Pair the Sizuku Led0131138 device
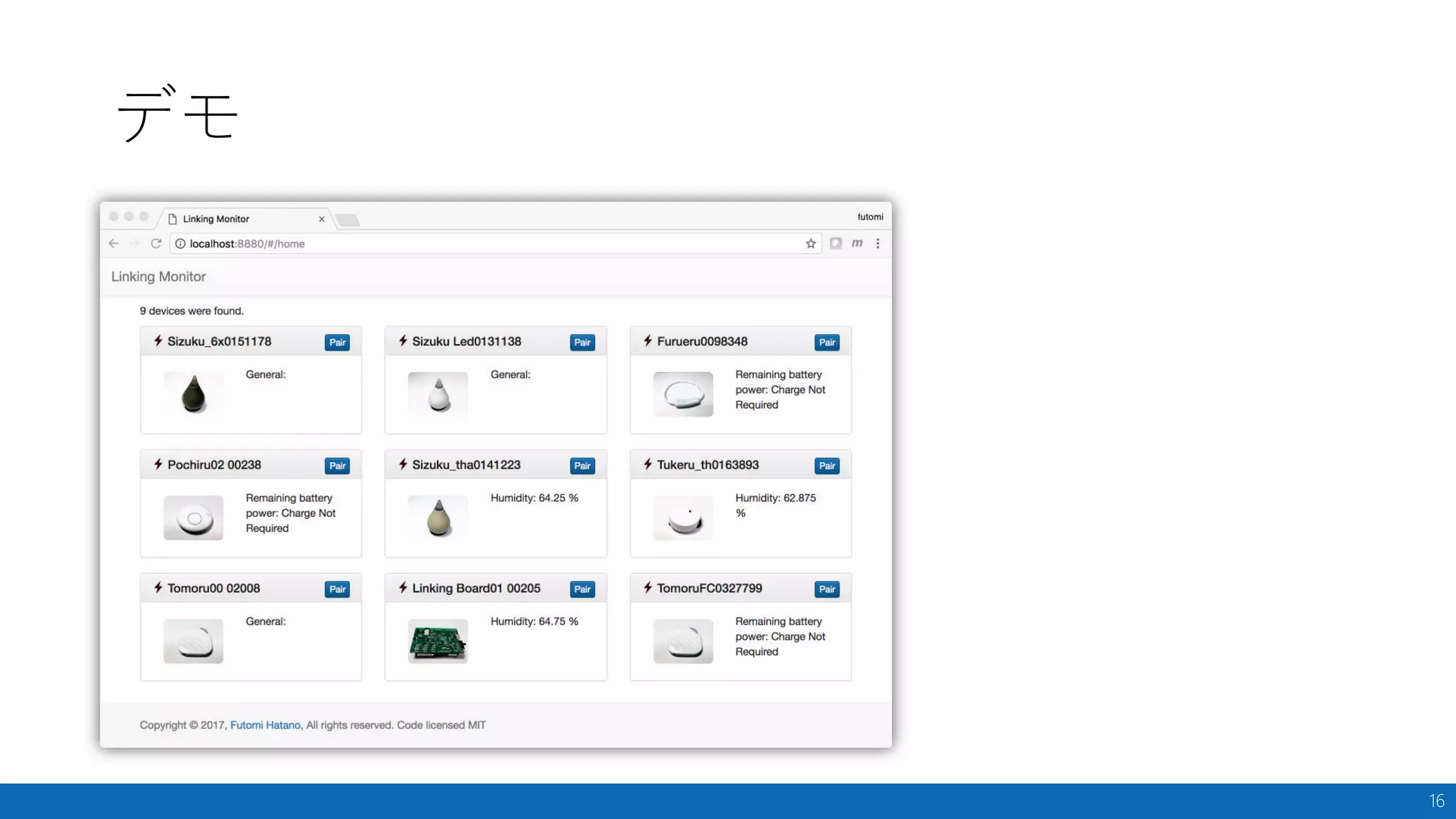Image resolution: width=1456 pixels, height=819 pixels. pyautogui.click(x=582, y=342)
